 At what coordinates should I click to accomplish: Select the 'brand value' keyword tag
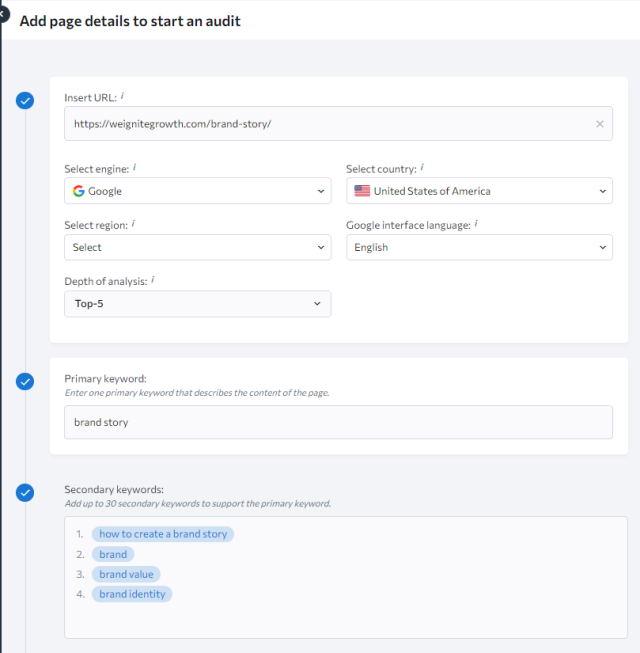point(126,574)
